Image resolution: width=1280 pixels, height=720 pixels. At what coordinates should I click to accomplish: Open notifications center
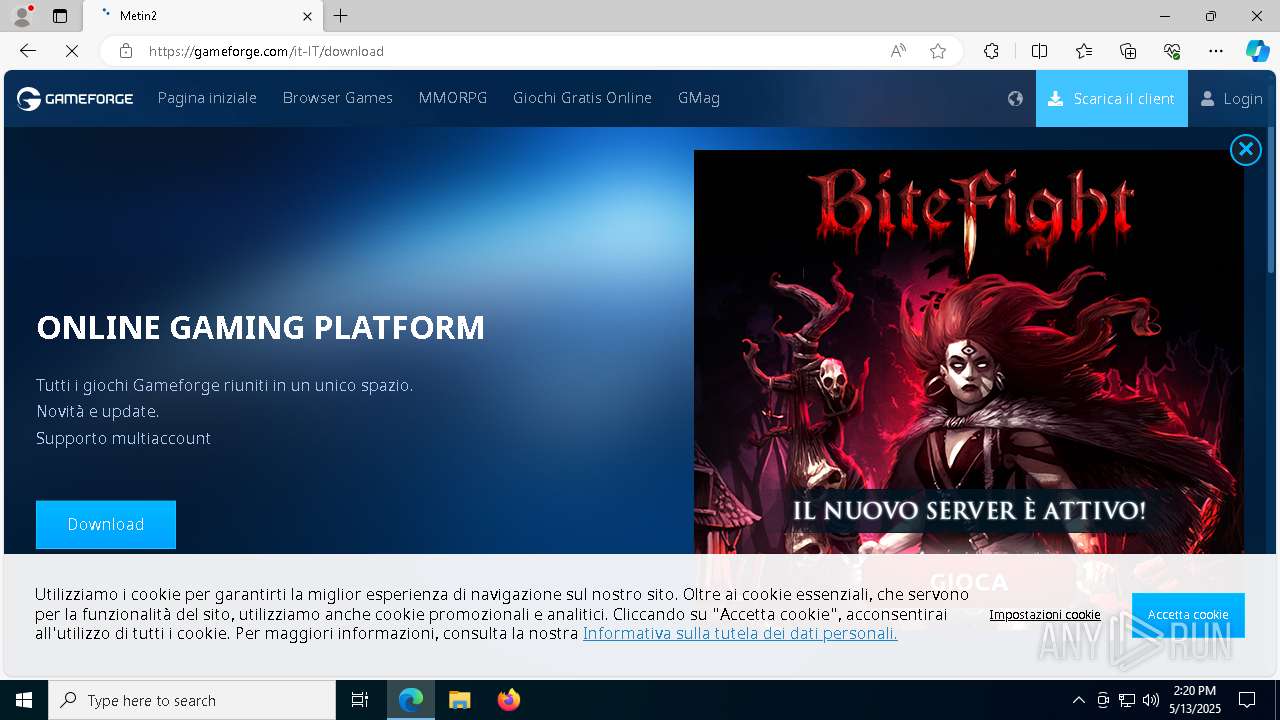1247,700
